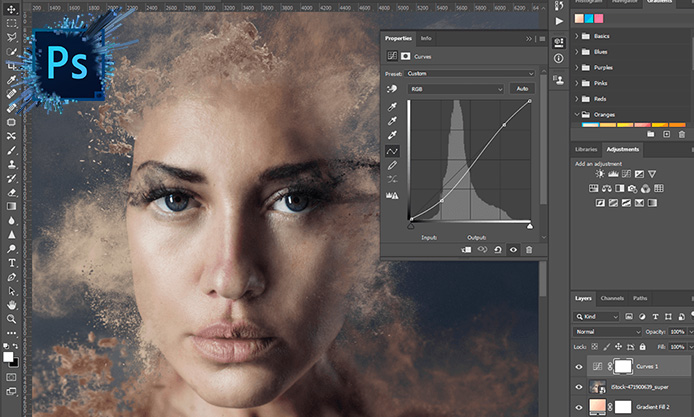Viewport: 694px width, 417px height.
Task: Open the Preset Custom dropdown
Action: [x=470, y=73]
